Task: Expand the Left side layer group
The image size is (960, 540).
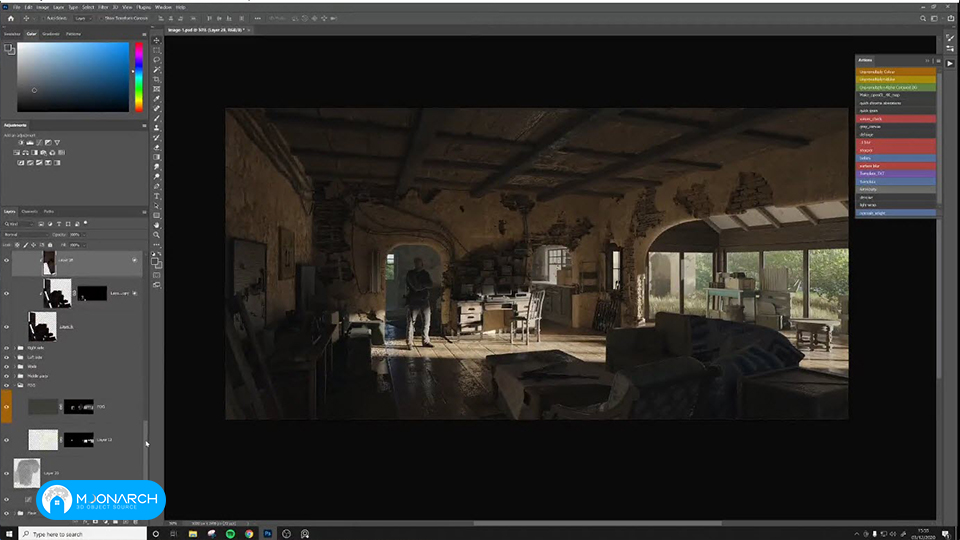Action: [x=15, y=357]
